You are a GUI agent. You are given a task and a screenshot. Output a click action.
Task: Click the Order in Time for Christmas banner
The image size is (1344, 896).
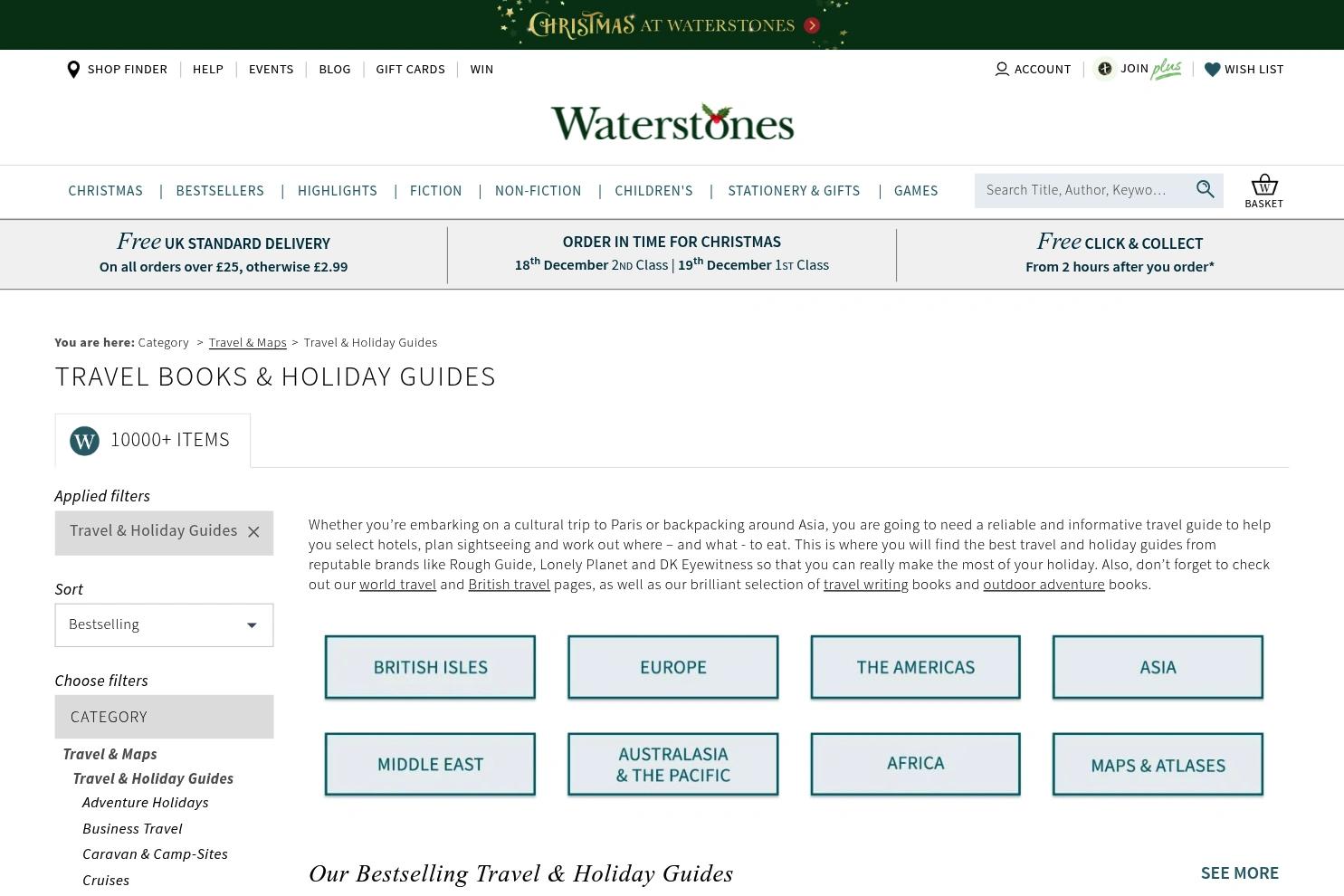[672, 253]
